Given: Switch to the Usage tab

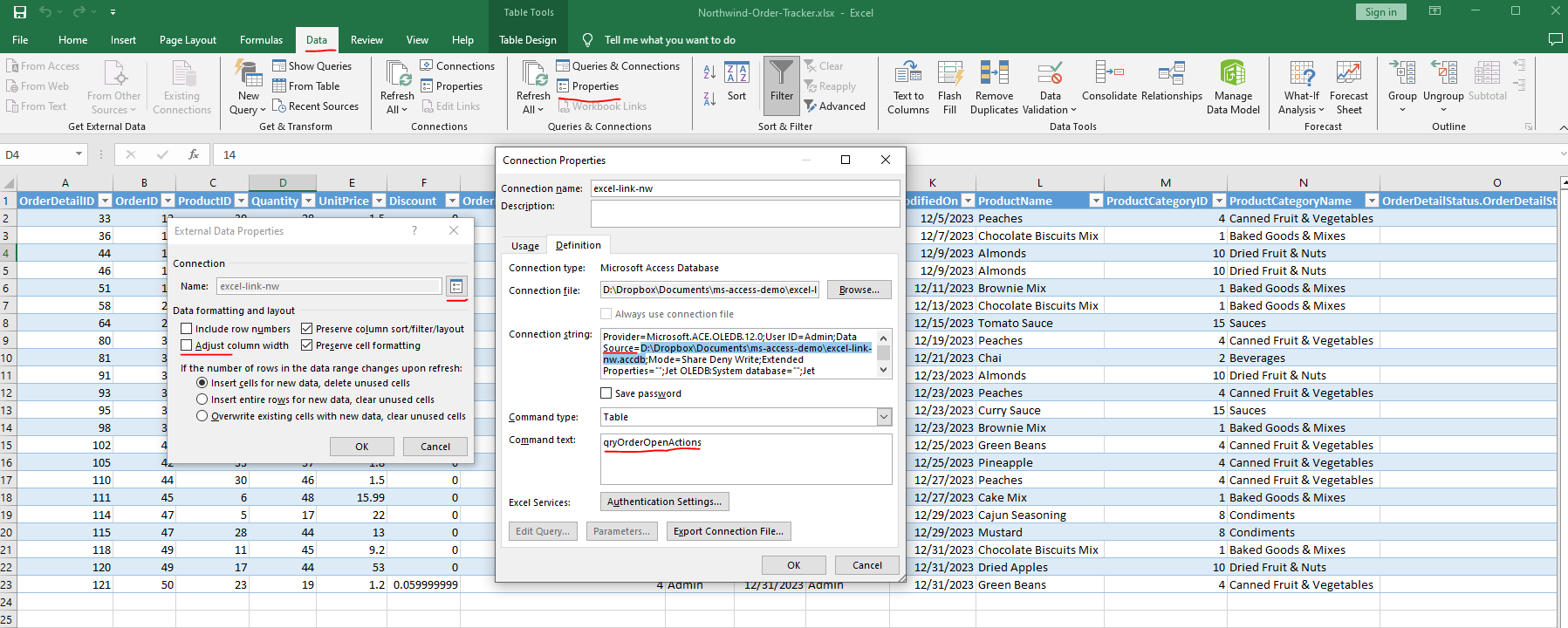Looking at the screenshot, I should (x=524, y=246).
